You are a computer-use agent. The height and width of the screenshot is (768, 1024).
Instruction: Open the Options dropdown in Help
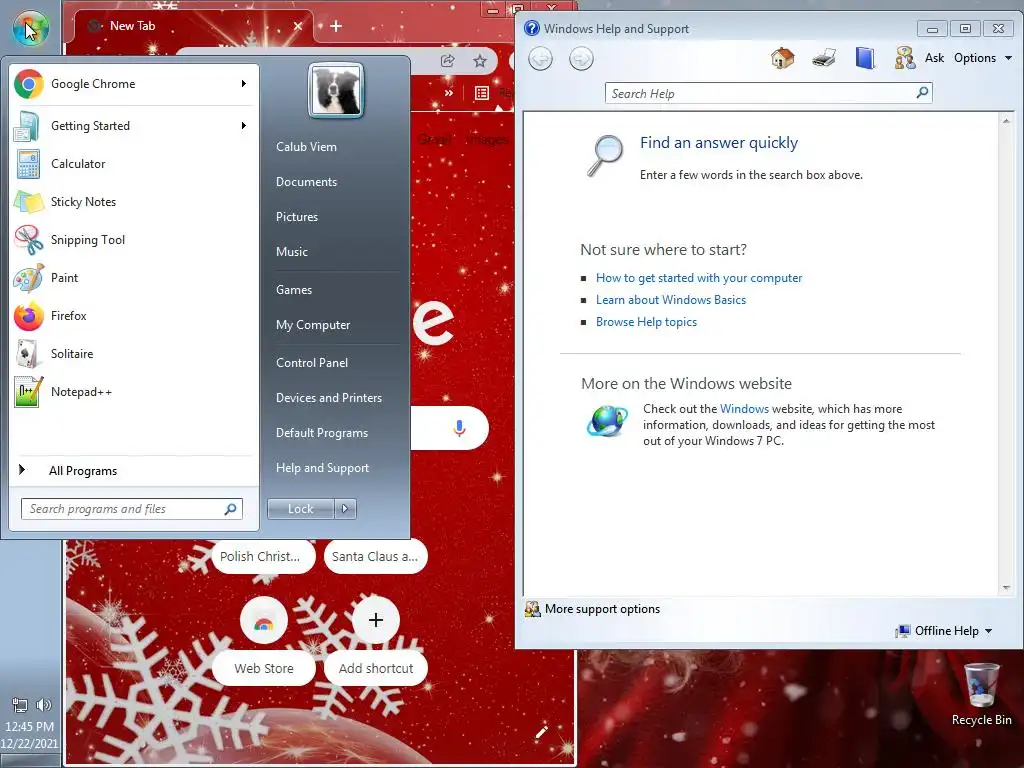tap(982, 57)
